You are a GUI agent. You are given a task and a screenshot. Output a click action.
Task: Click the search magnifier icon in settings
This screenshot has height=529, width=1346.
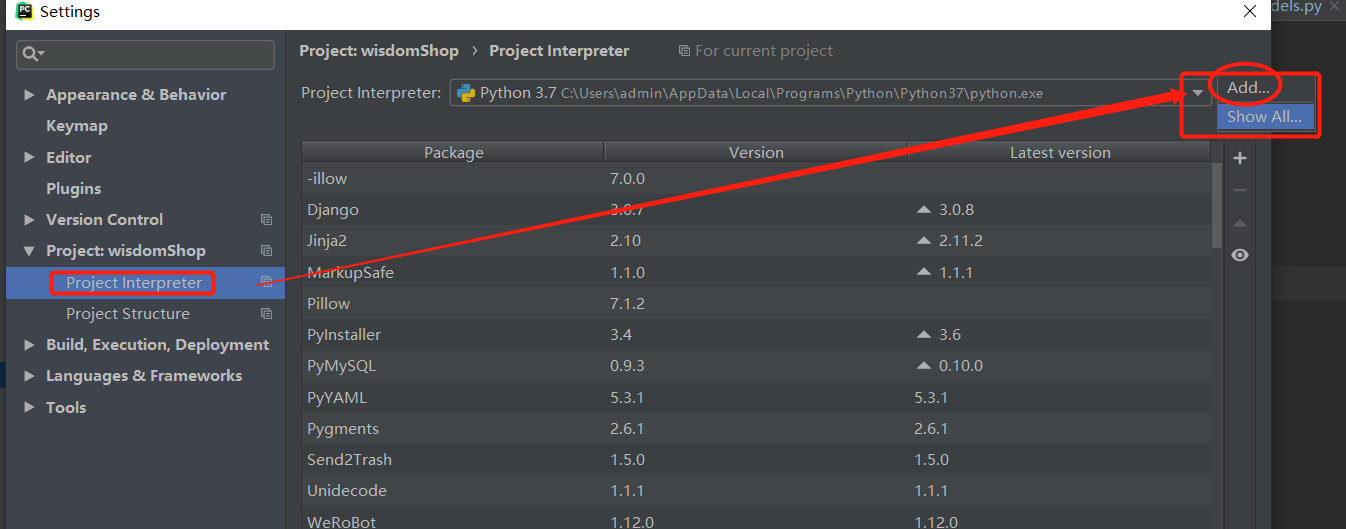pos(32,54)
